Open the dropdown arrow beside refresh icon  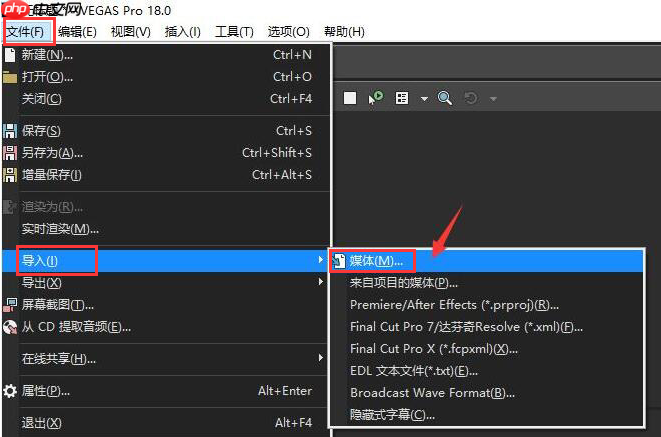tap(493, 99)
